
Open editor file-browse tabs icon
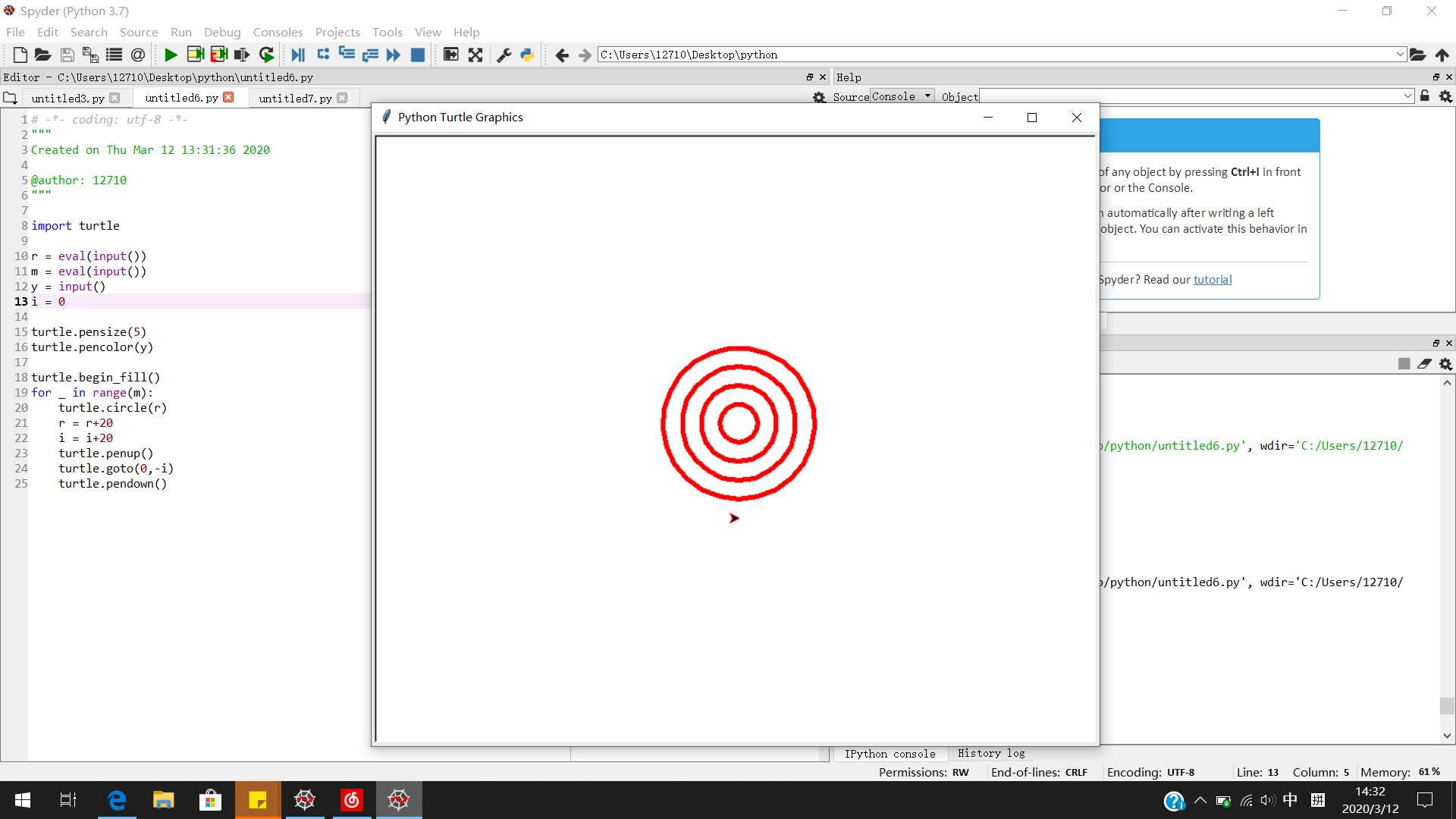(x=10, y=98)
